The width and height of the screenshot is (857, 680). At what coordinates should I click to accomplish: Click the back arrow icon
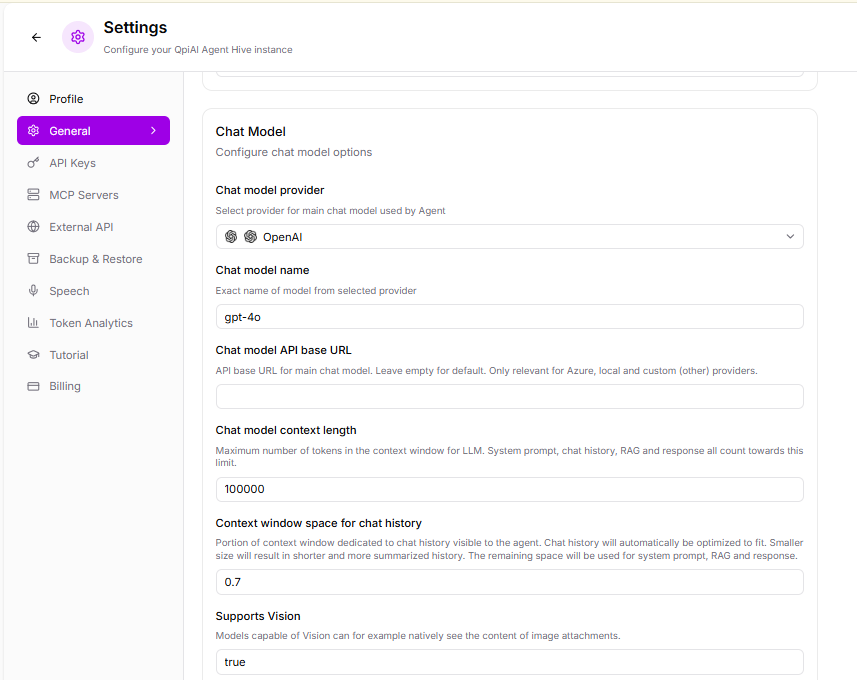click(37, 37)
